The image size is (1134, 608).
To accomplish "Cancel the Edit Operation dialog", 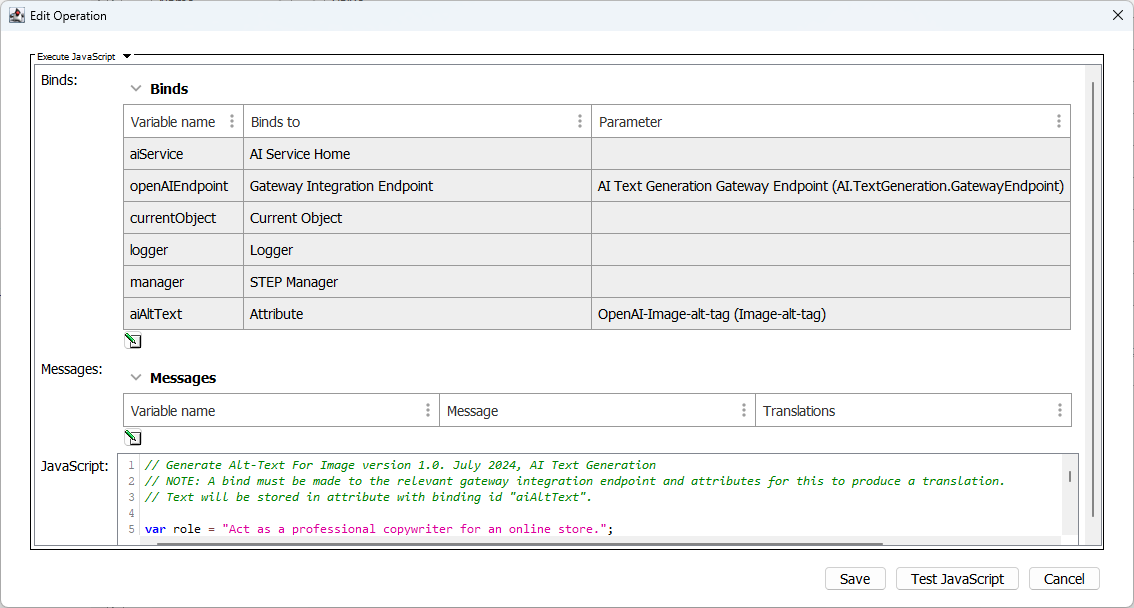I will [1063, 579].
